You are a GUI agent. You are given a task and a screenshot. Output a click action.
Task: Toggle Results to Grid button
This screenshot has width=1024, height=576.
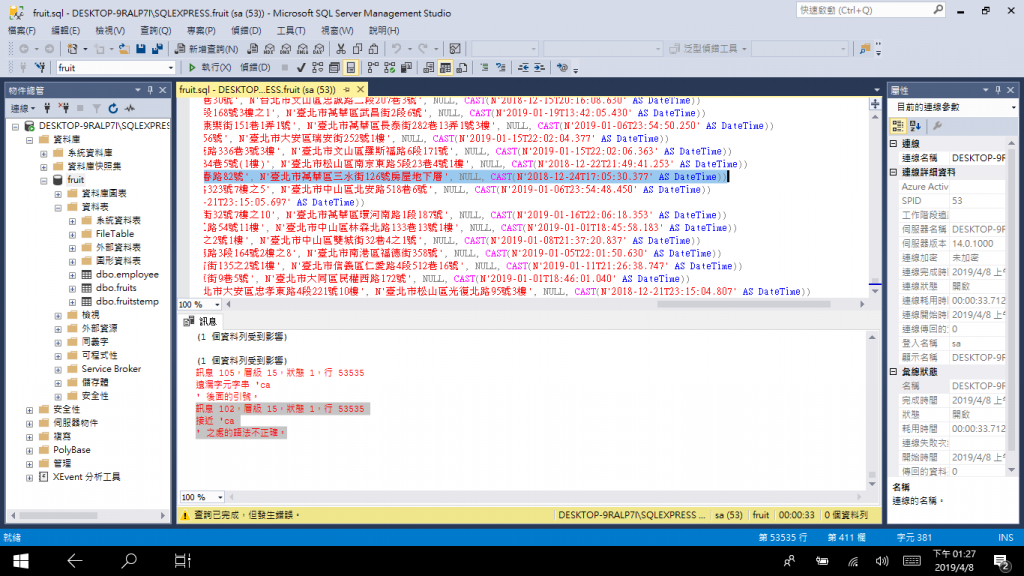click(x=445, y=67)
